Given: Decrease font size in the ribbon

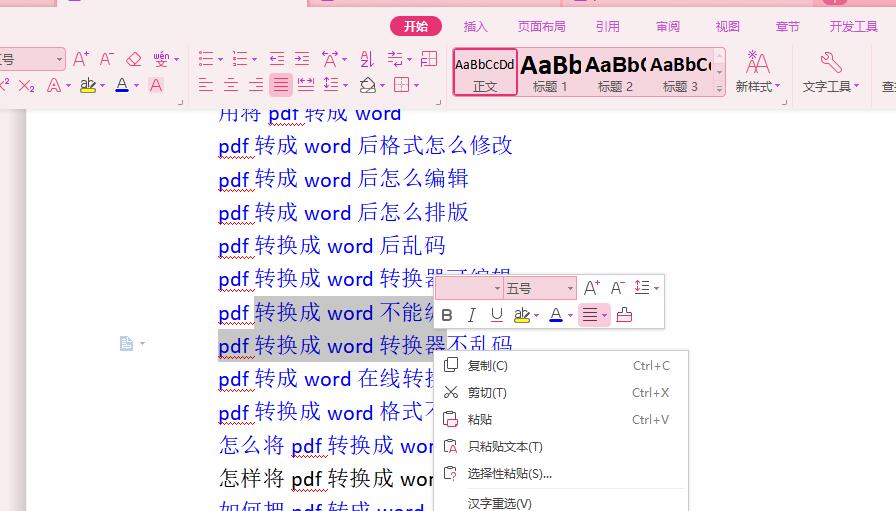Looking at the screenshot, I should coord(107,59).
